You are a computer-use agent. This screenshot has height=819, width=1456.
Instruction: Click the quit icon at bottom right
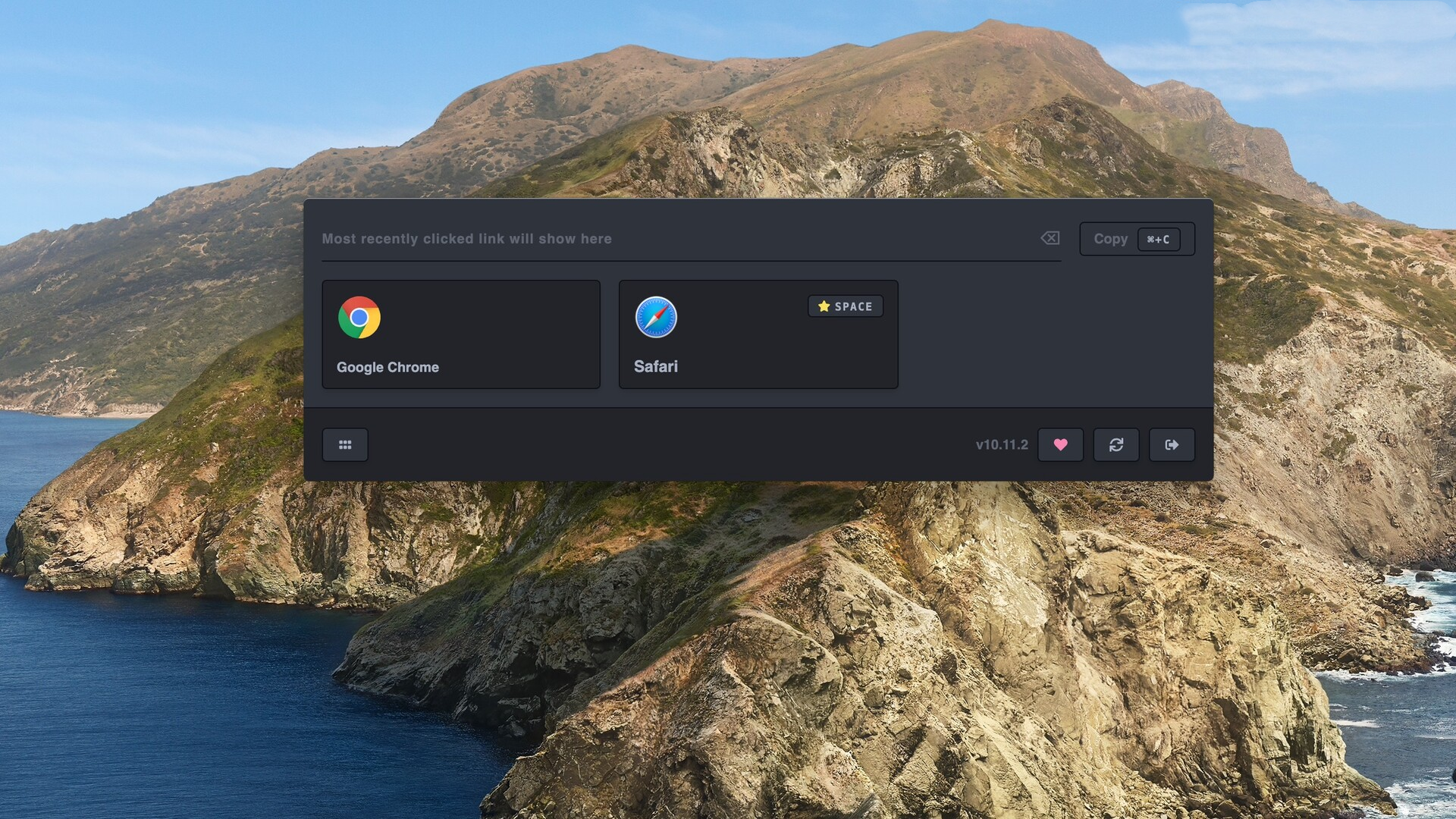1172,444
